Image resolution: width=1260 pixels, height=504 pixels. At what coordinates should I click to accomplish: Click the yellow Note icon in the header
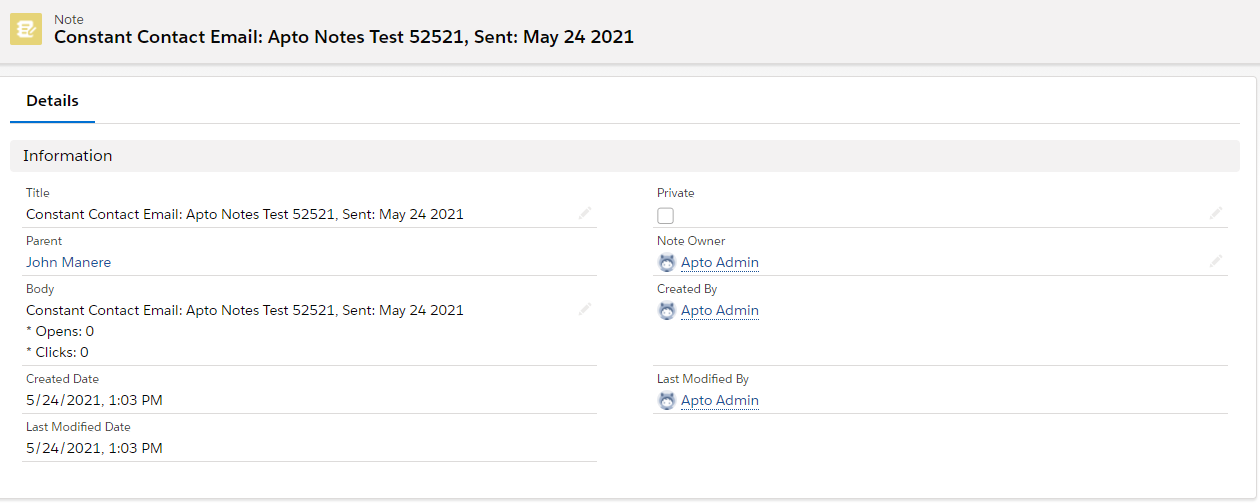tap(26, 29)
